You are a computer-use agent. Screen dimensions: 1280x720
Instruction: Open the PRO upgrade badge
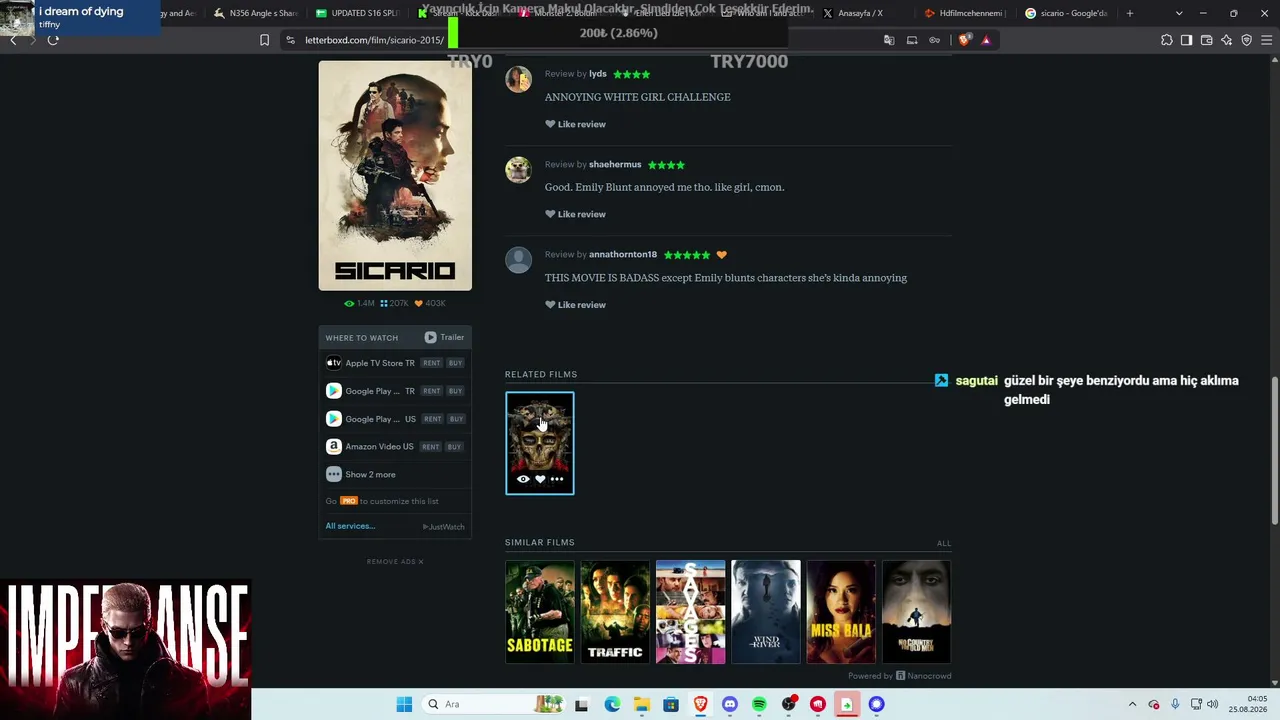click(349, 501)
